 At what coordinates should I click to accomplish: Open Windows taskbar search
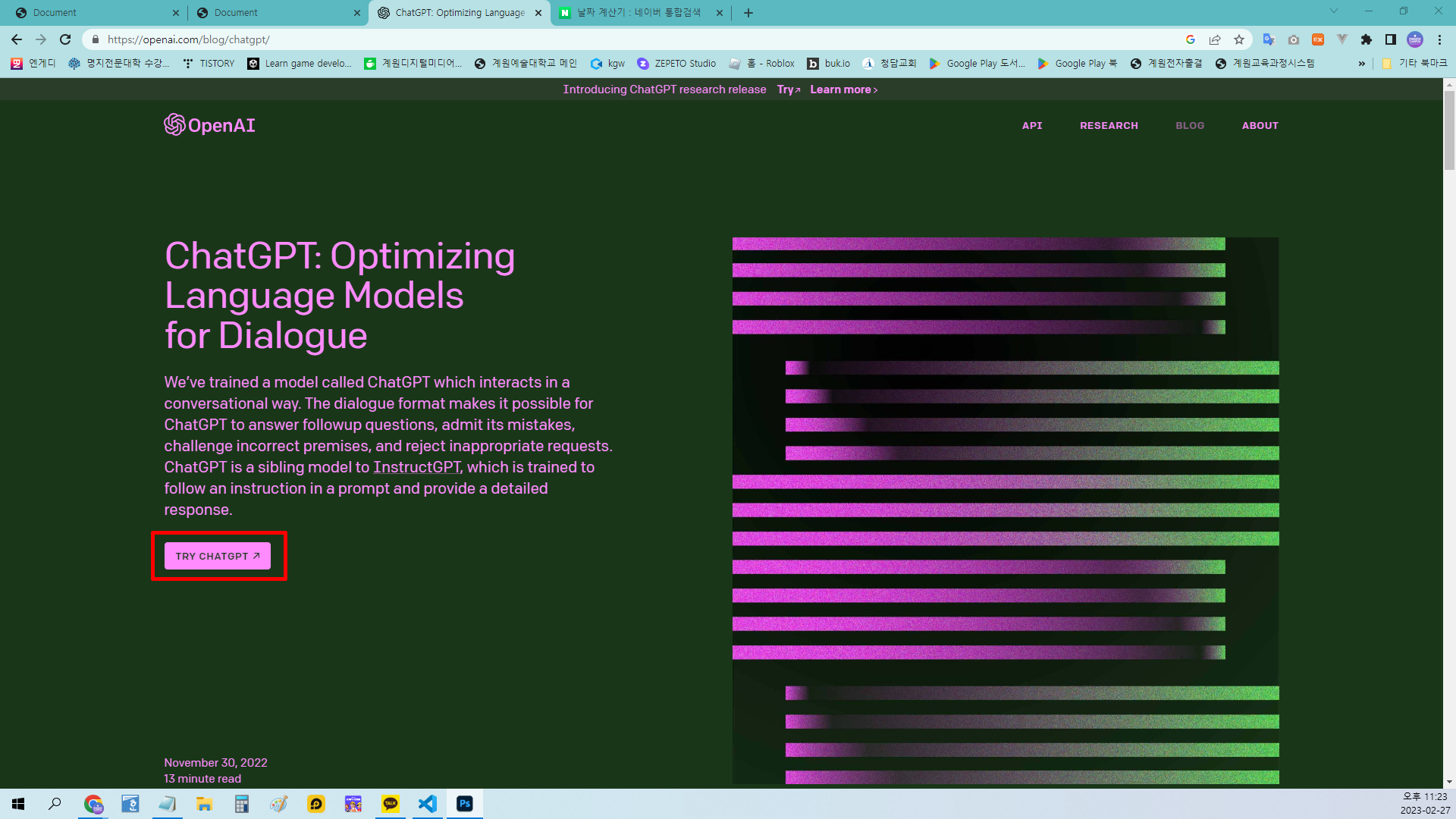point(55,804)
